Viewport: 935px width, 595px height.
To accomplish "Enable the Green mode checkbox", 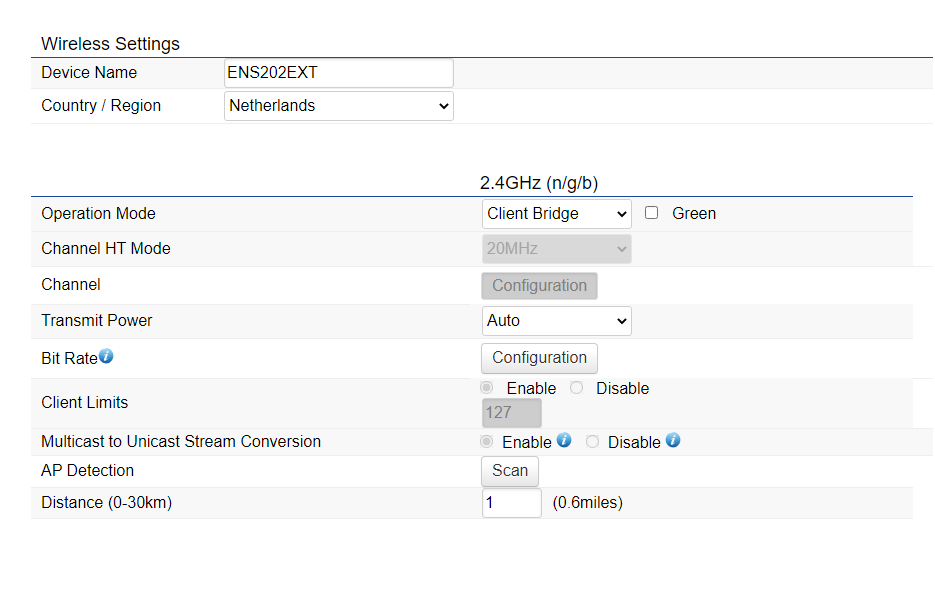I will pyautogui.click(x=652, y=213).
